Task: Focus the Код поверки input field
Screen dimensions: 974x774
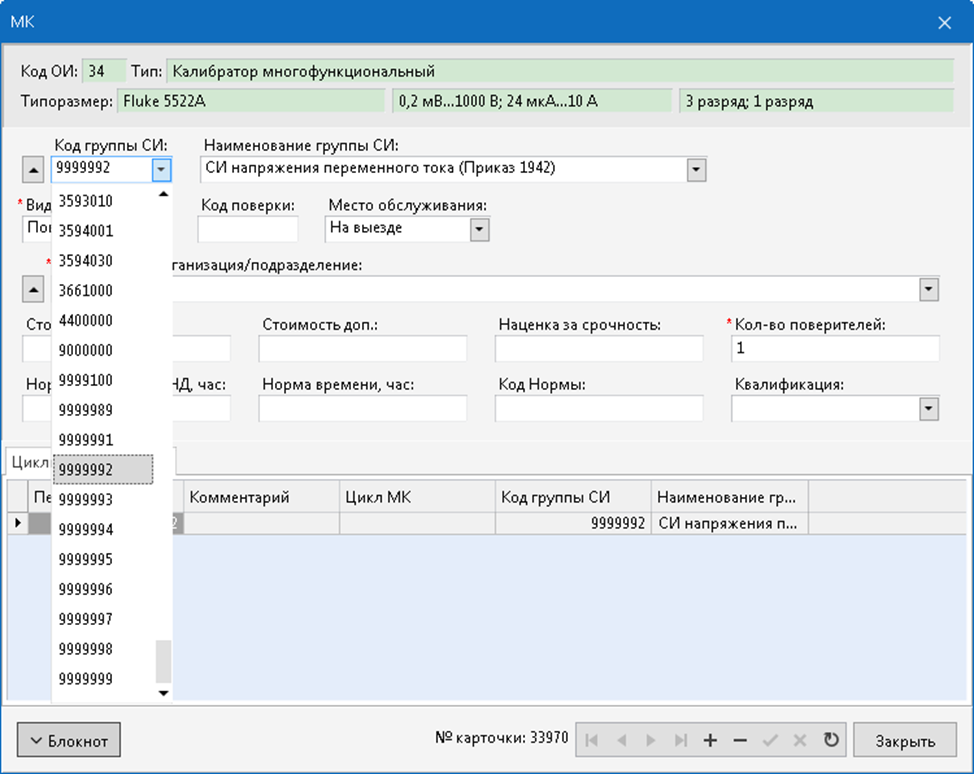Action: (248, 230)
